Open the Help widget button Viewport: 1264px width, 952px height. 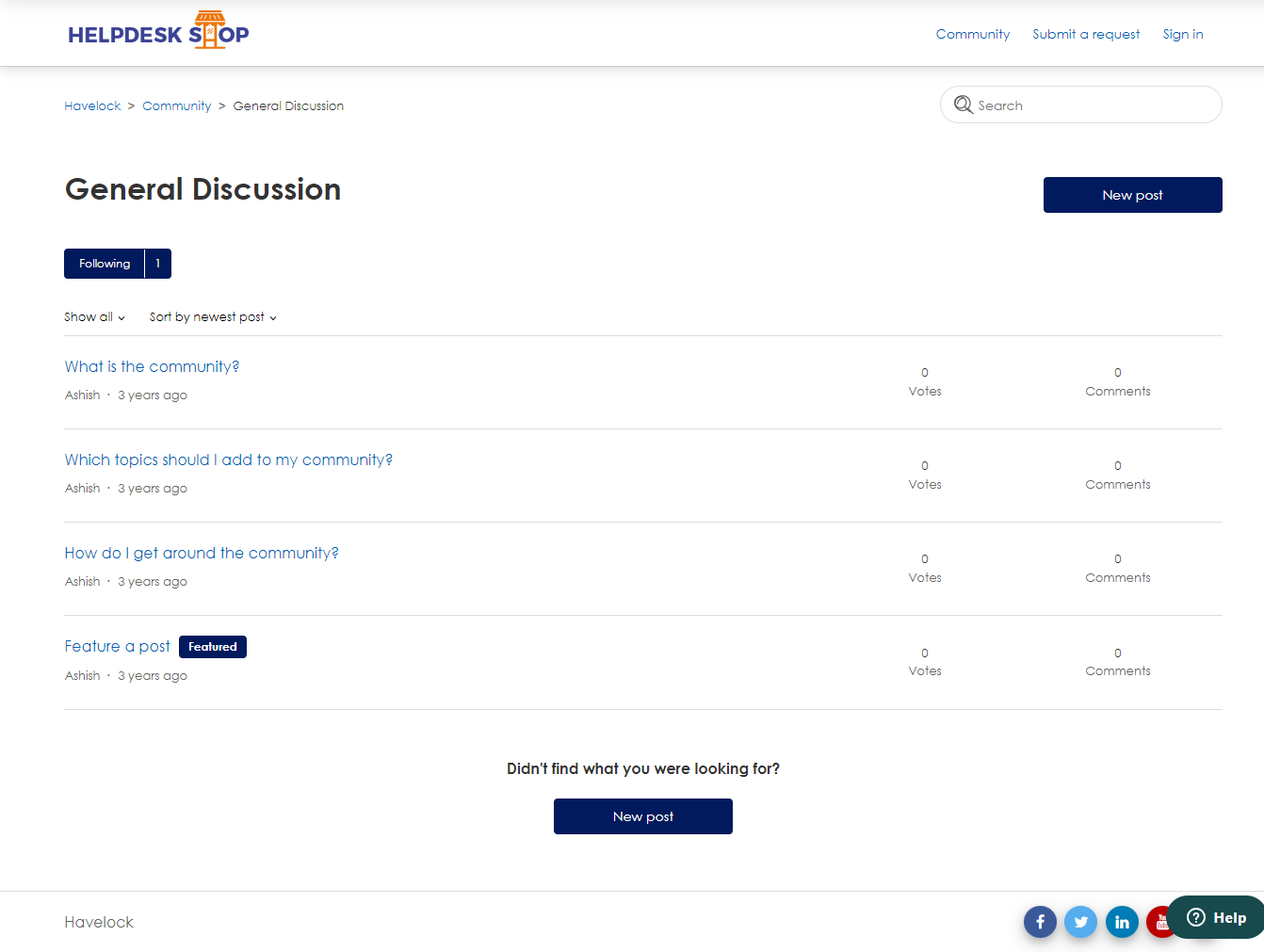[1216, 917]
